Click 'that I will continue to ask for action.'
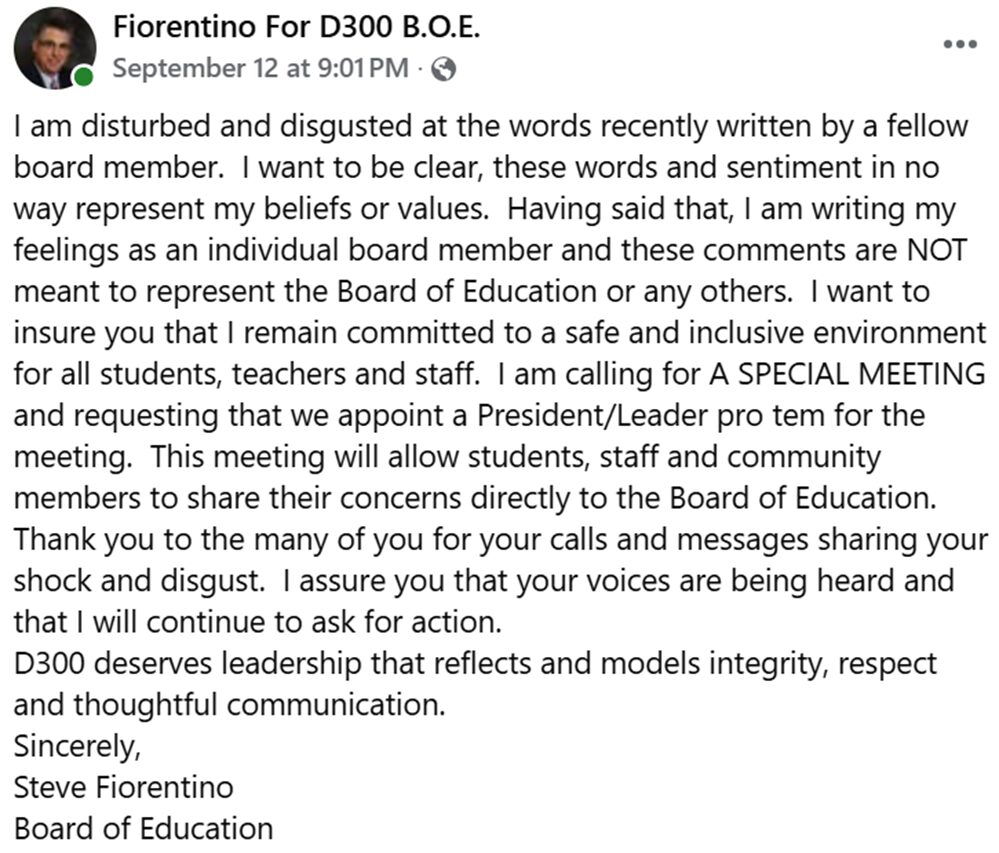 click(258, 622)
